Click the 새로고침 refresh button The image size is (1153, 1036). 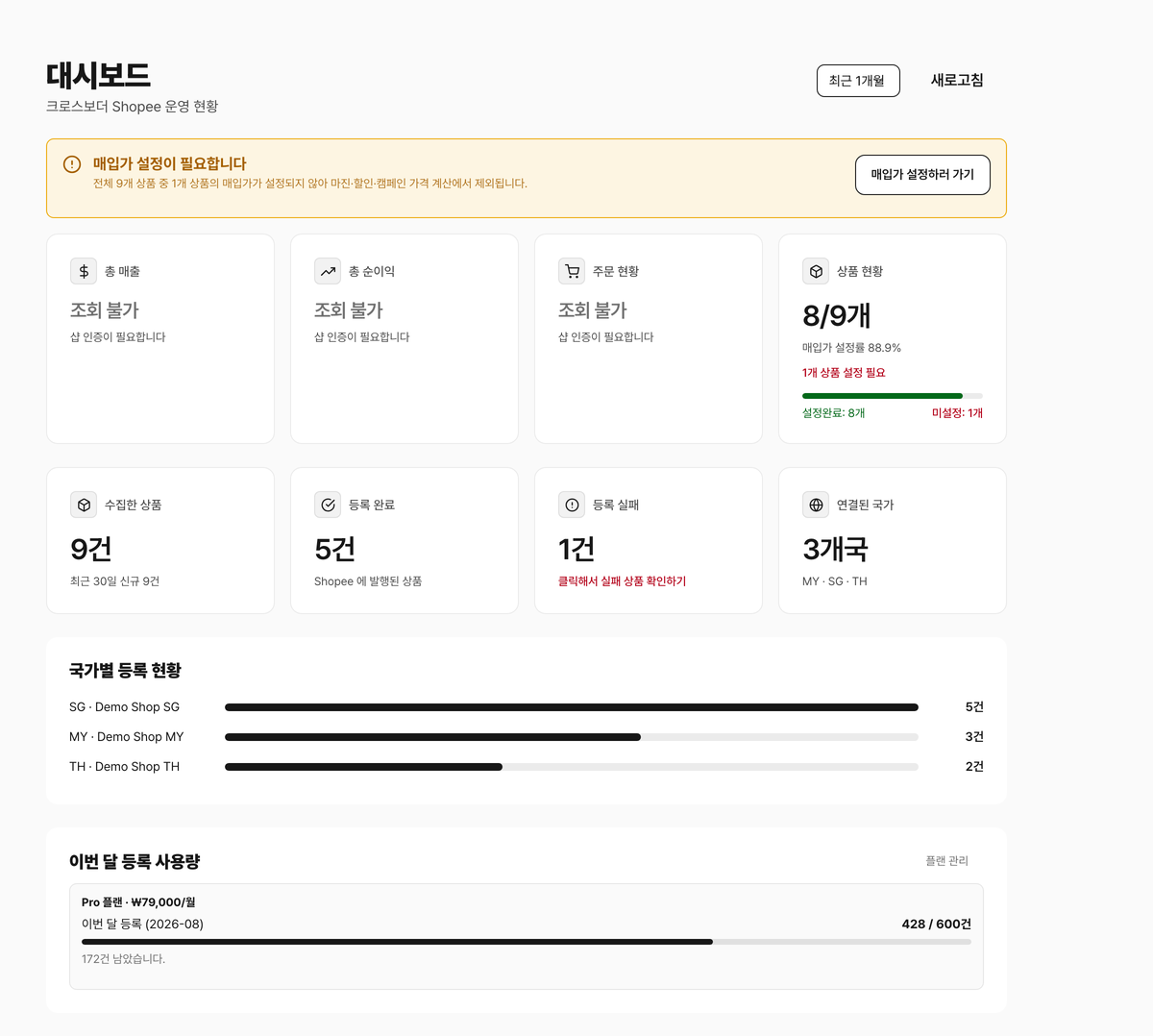957,81
